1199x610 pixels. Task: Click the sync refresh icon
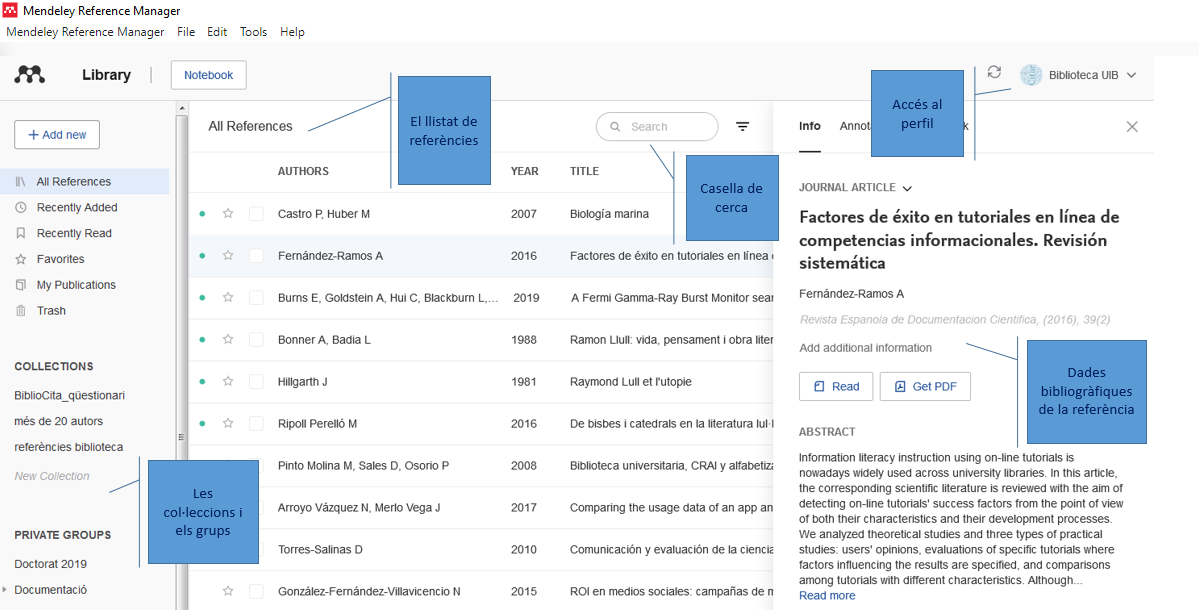(993, 72)
